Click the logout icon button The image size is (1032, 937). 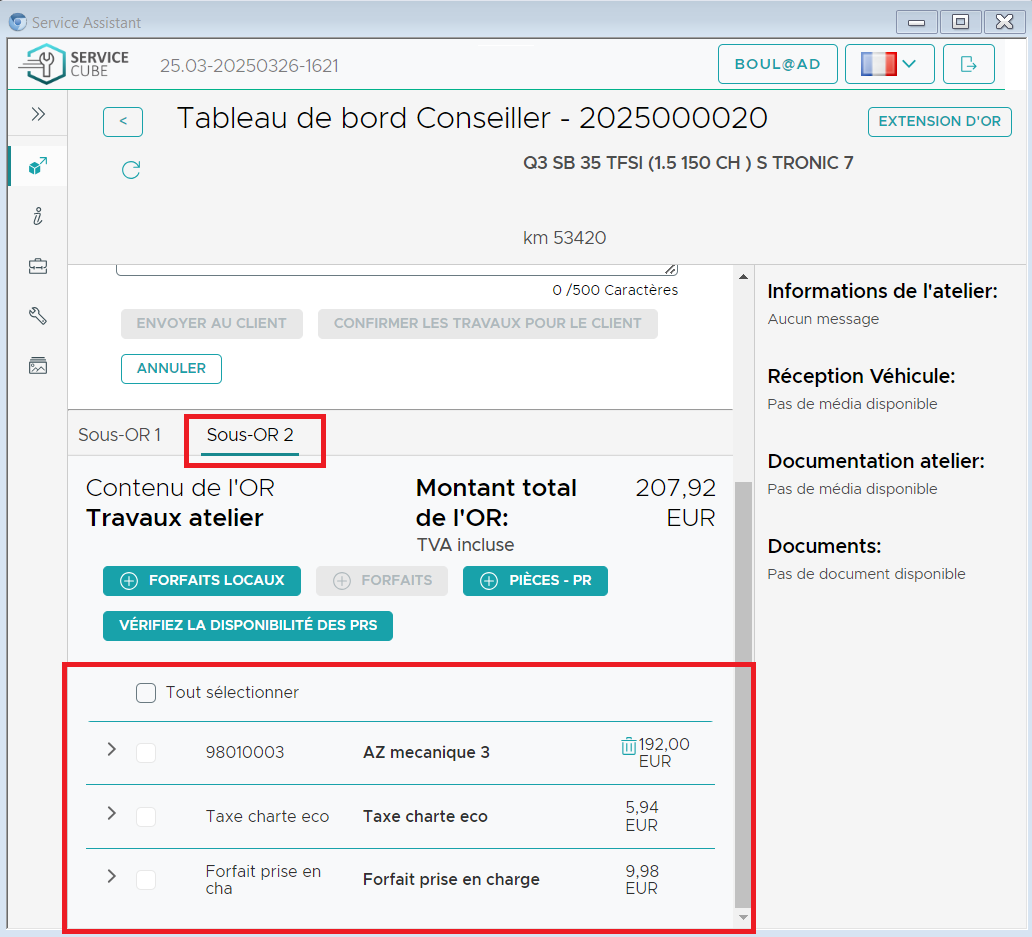point(968,64)
